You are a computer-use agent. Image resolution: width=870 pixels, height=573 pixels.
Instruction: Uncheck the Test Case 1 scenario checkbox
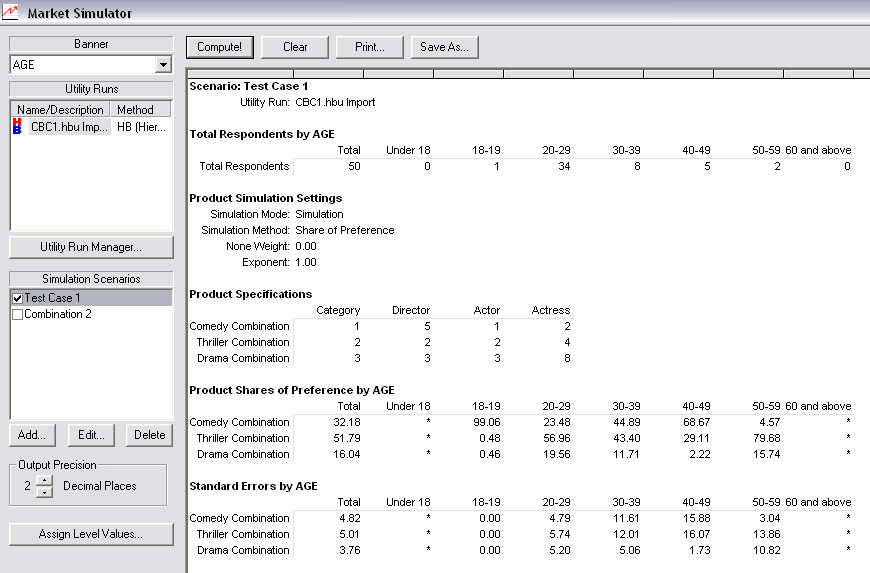[17, 298]
